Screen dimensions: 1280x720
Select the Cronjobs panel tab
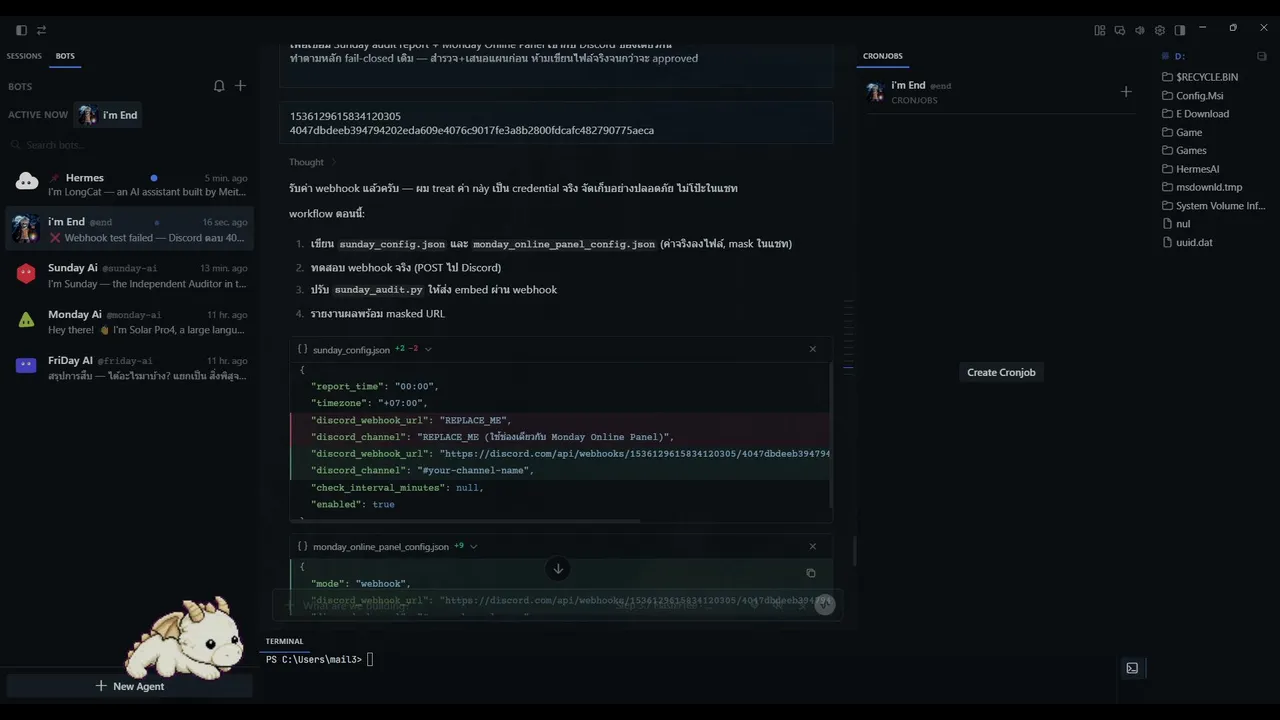882,56
